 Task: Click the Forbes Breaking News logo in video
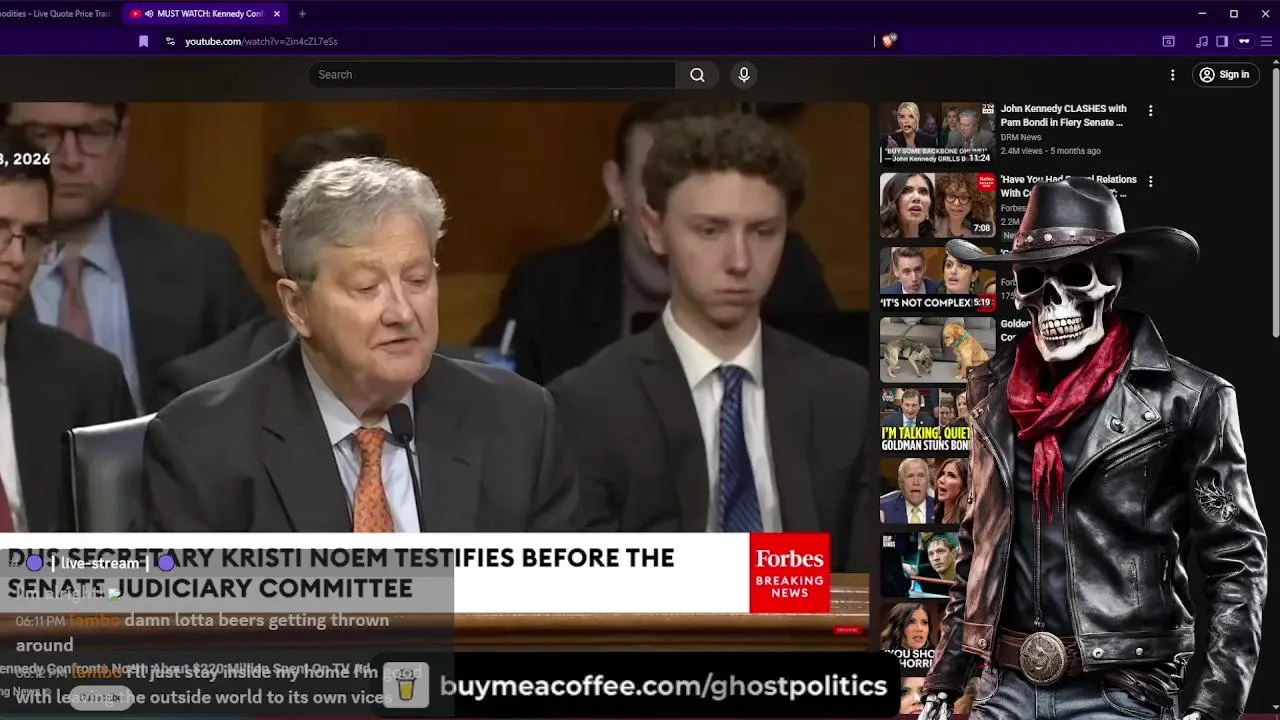(789, 573)
